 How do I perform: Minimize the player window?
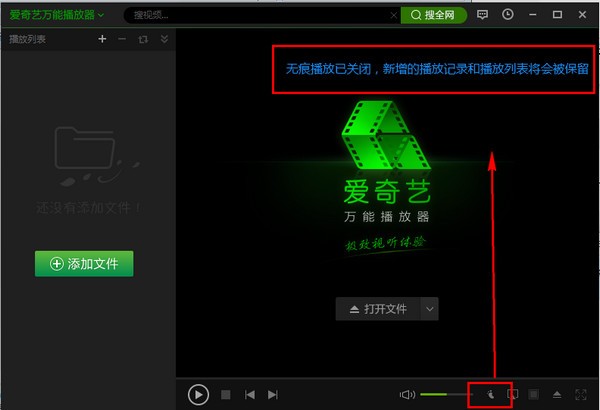pos(532,15)
